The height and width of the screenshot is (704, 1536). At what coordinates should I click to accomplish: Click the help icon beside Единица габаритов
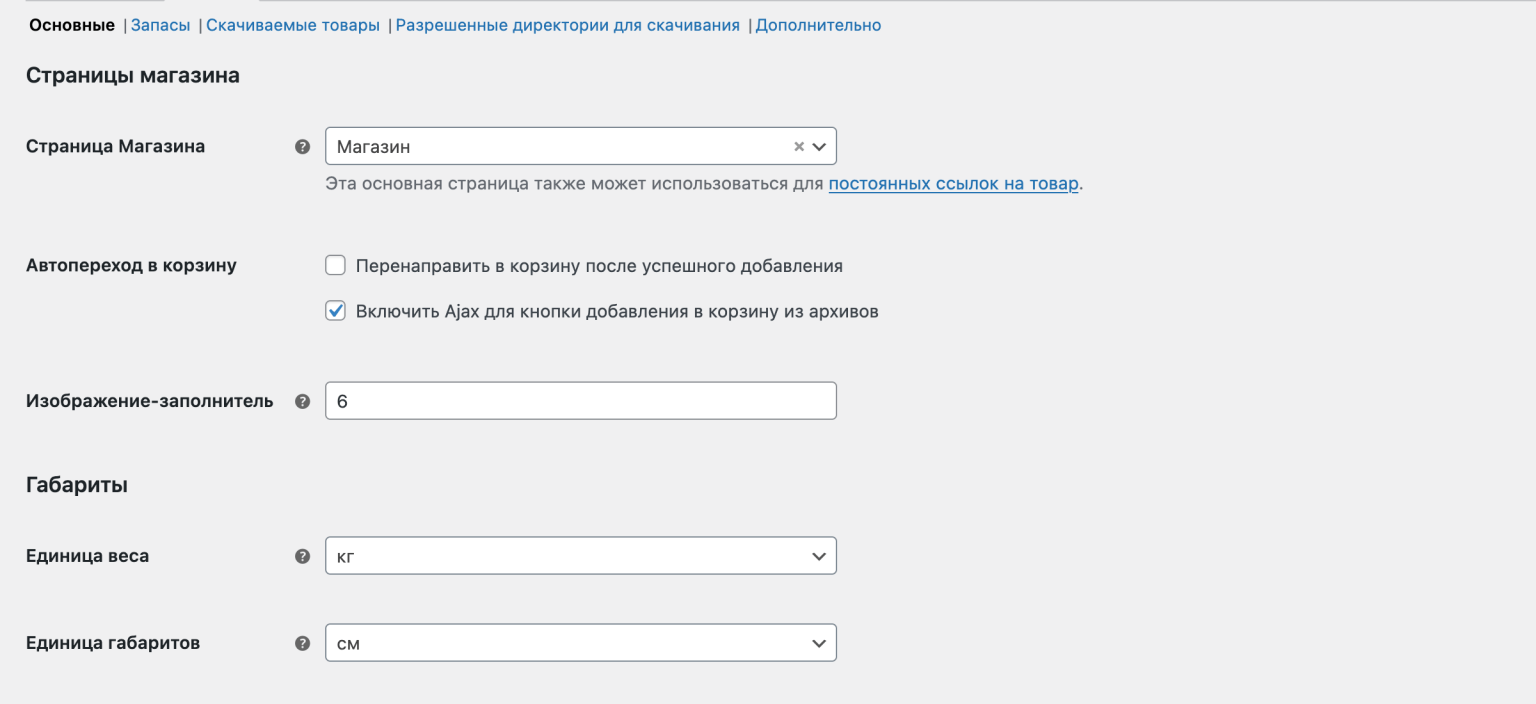click(x=302, y=643)
